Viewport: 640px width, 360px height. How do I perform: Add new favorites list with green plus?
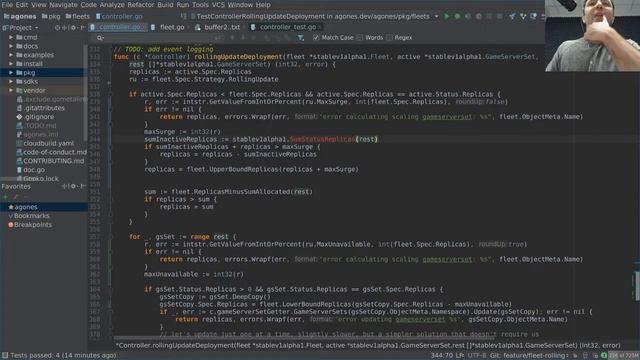(5, 197)
